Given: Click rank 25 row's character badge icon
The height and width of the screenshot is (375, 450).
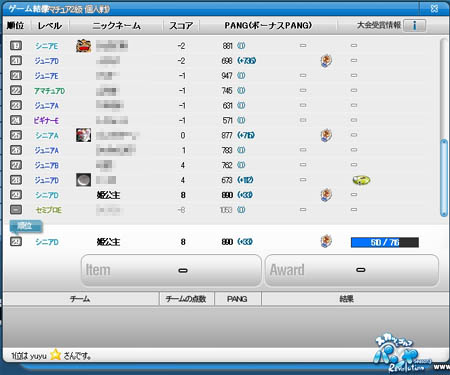Looking at the screenshot, I should point(326,135).
